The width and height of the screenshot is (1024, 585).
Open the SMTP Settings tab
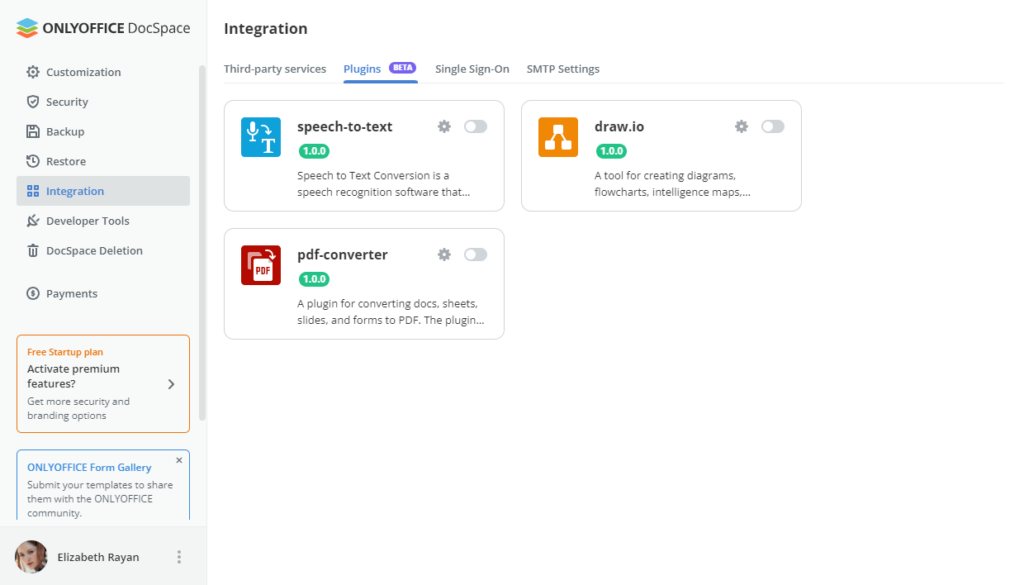[x=563, y=68]
